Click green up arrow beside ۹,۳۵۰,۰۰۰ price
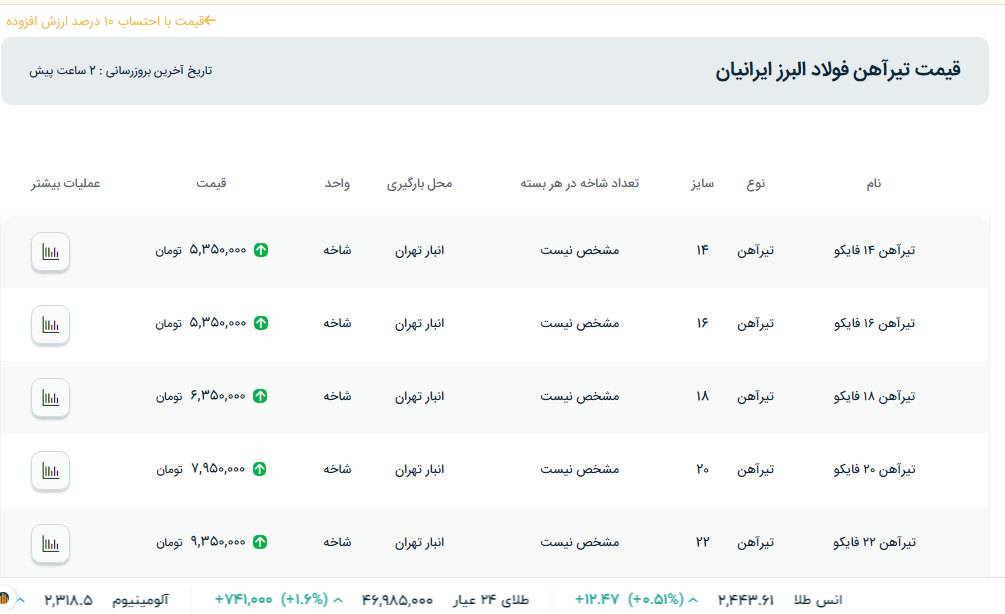 261,542
